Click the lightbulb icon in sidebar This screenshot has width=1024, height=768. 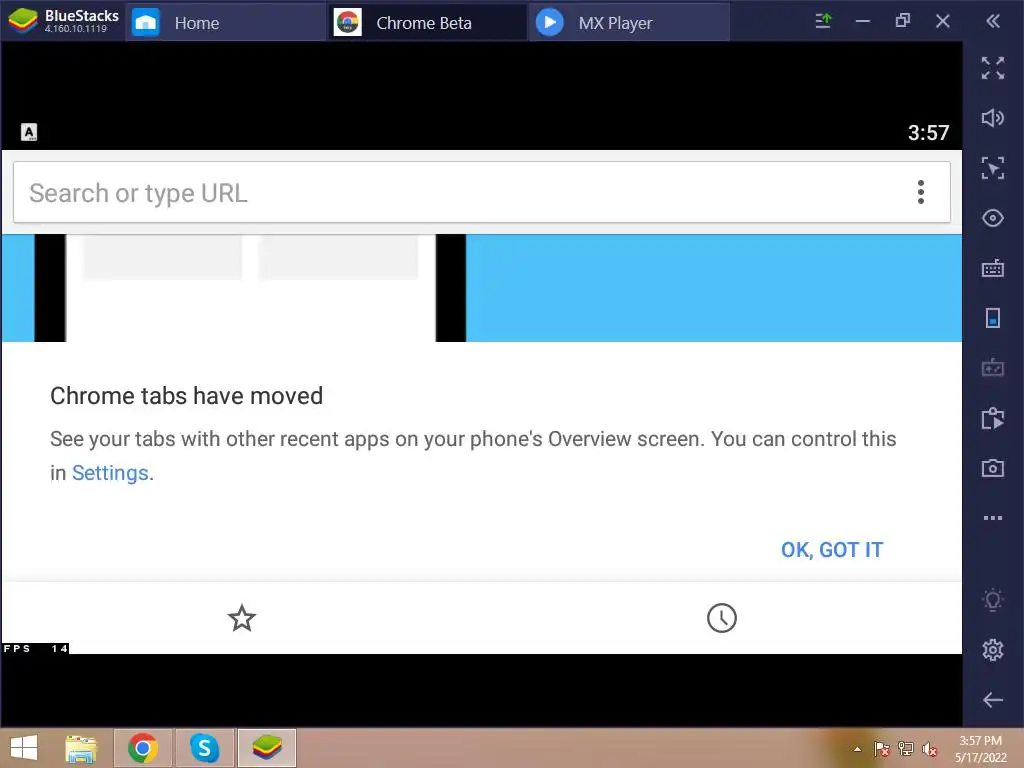pyautogui.click(x=993, y=600)
